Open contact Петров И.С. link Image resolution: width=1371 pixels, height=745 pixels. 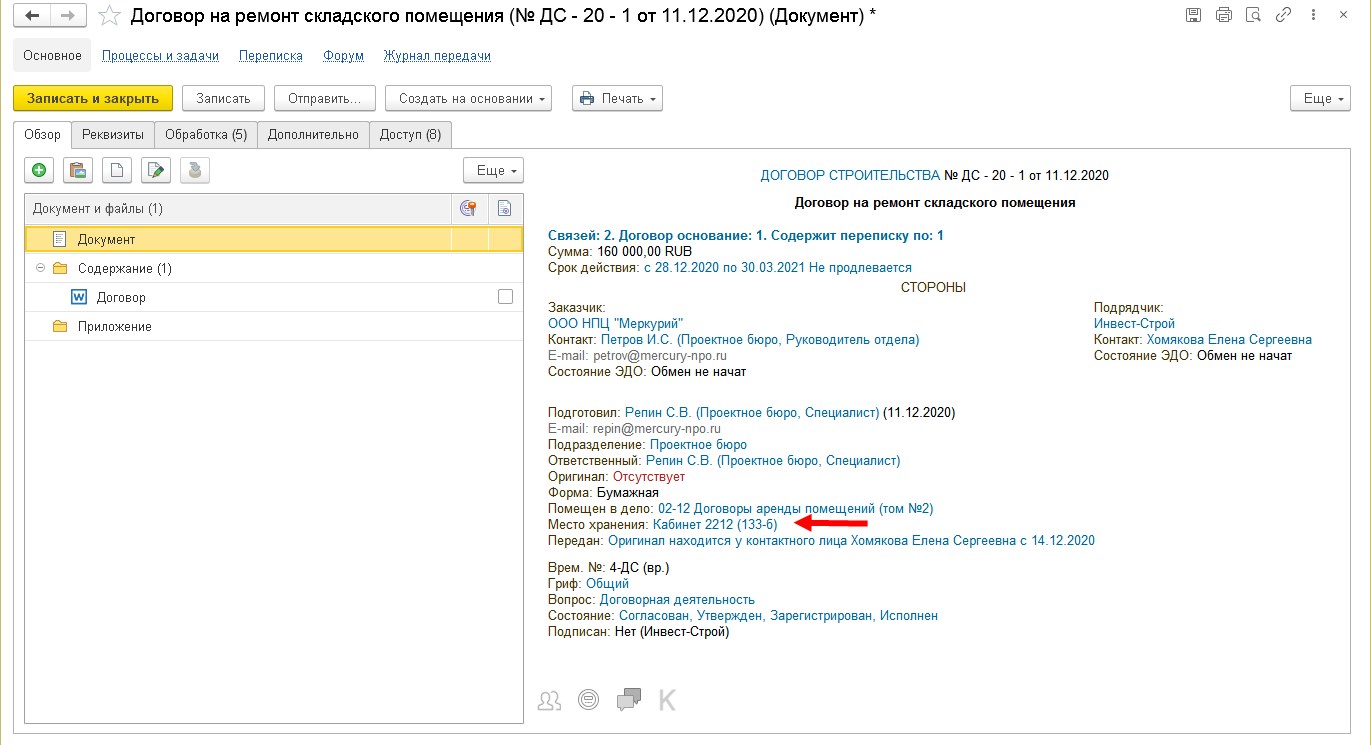[x=760, y=340]
